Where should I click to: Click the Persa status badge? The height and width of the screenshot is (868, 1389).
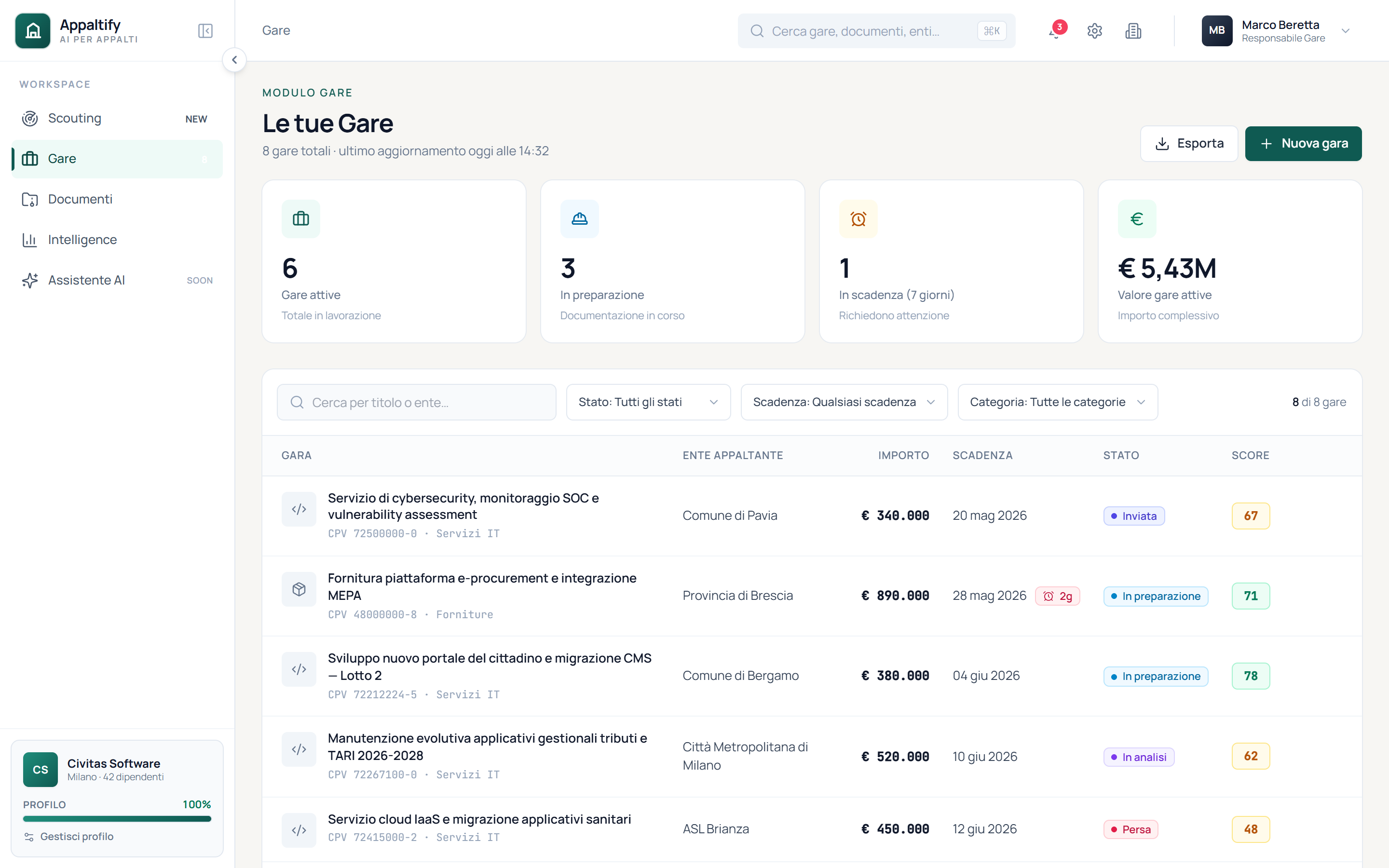pyautogui.click(x=1130, y=829)
